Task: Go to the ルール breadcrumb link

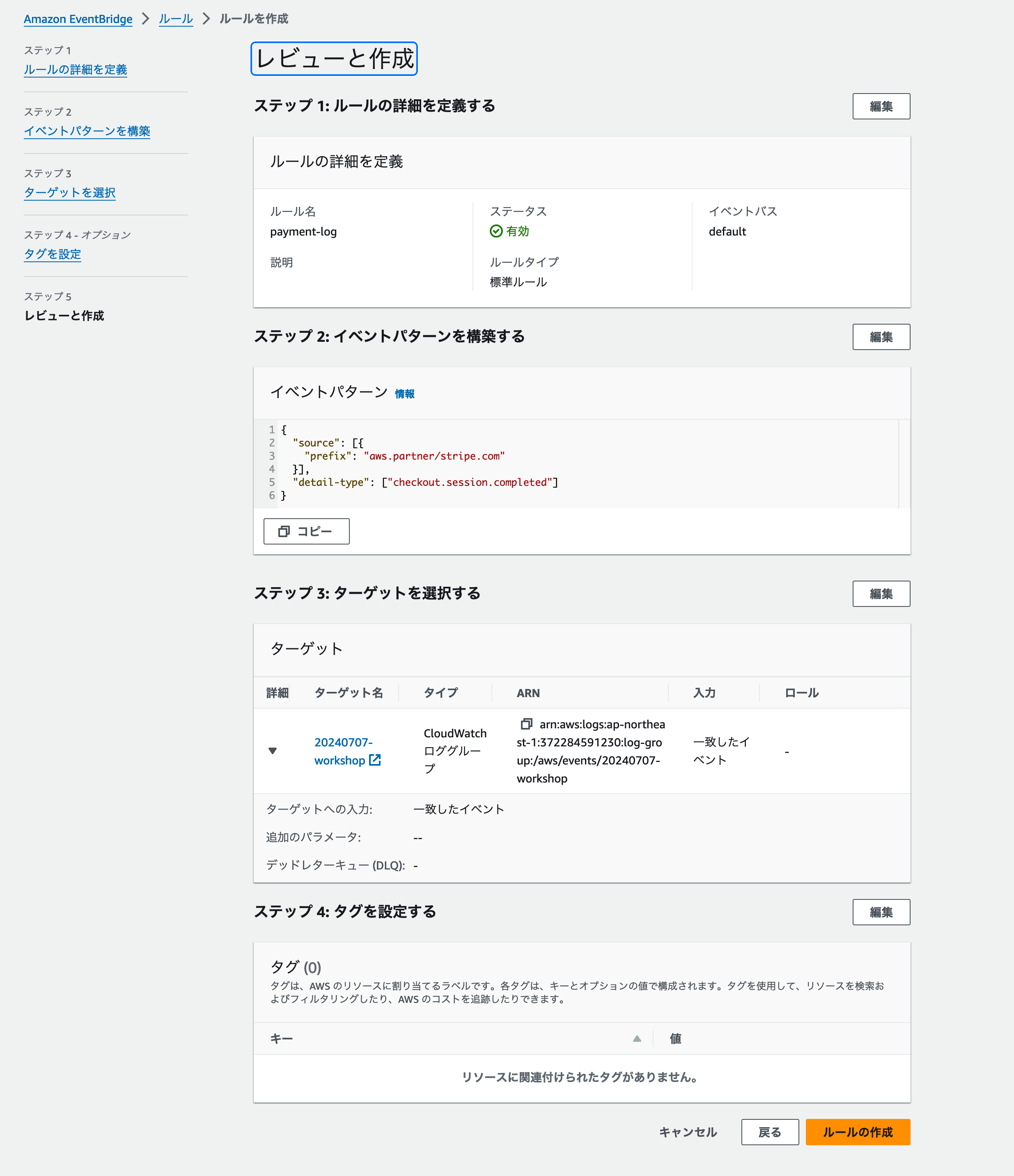Action: coord(175,19)
